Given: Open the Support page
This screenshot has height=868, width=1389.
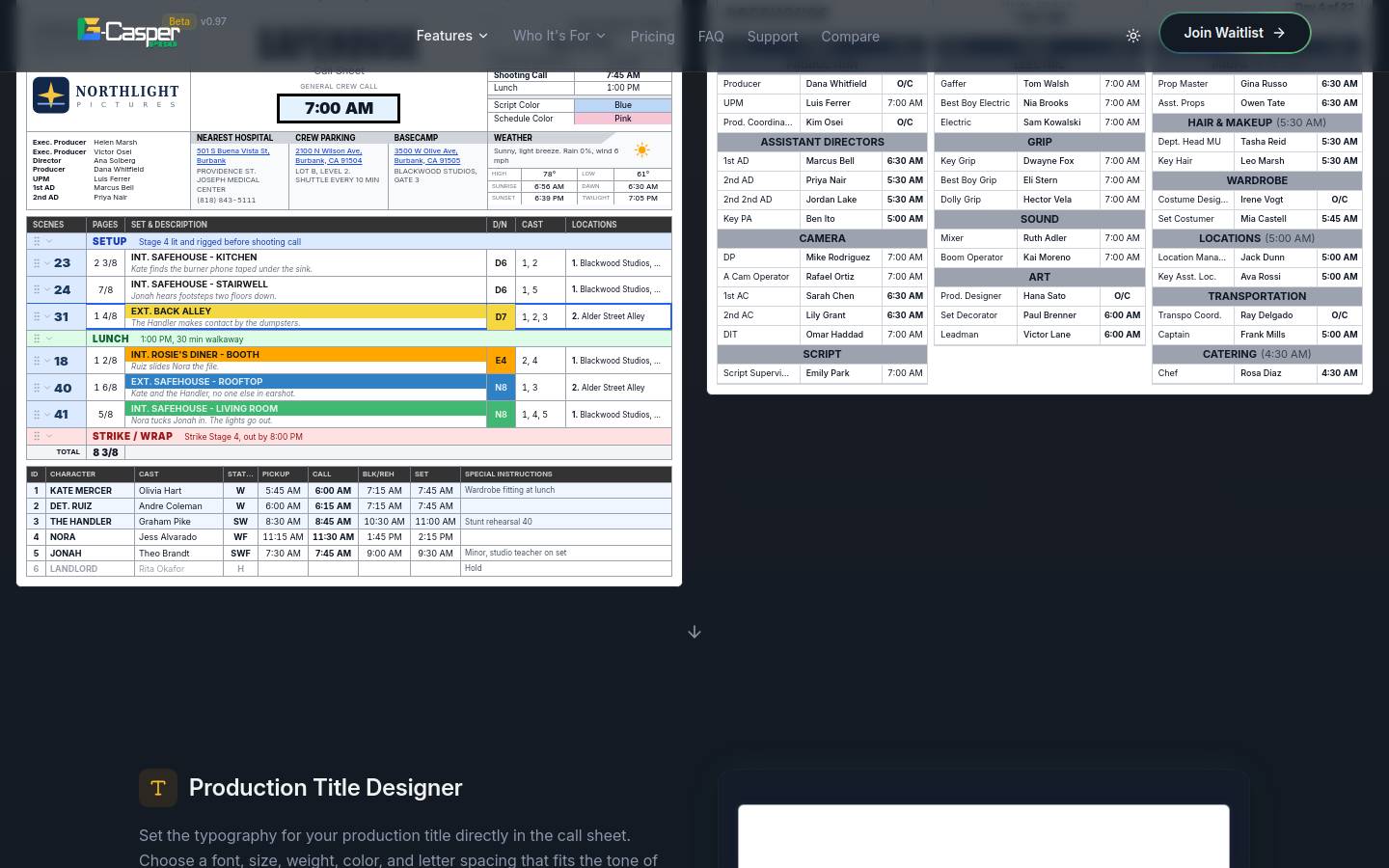Looking at the screenshot, I should pyautogui.click(x=773, y=37).
